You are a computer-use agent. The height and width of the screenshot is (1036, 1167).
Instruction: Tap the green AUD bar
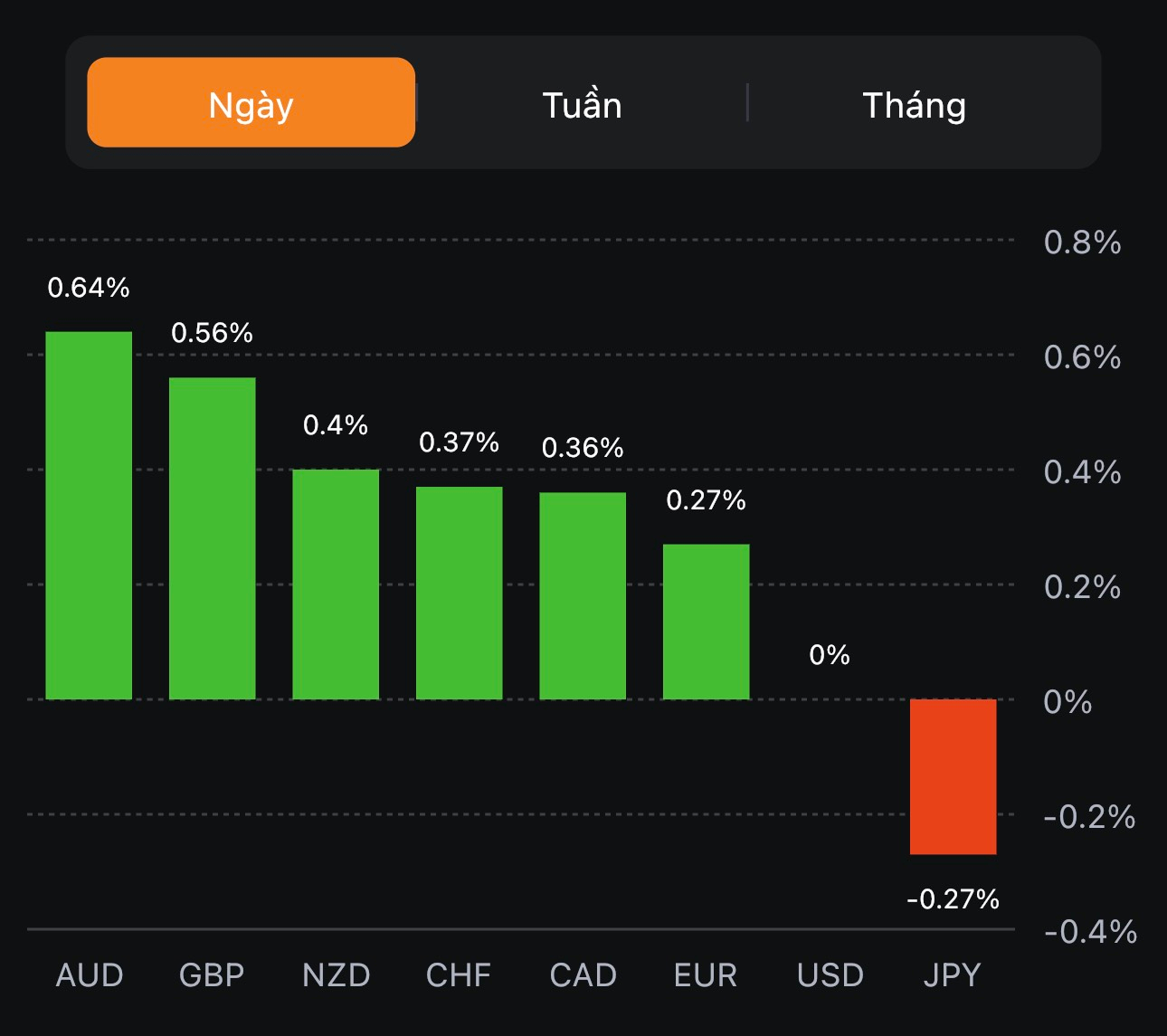[89, 516]
